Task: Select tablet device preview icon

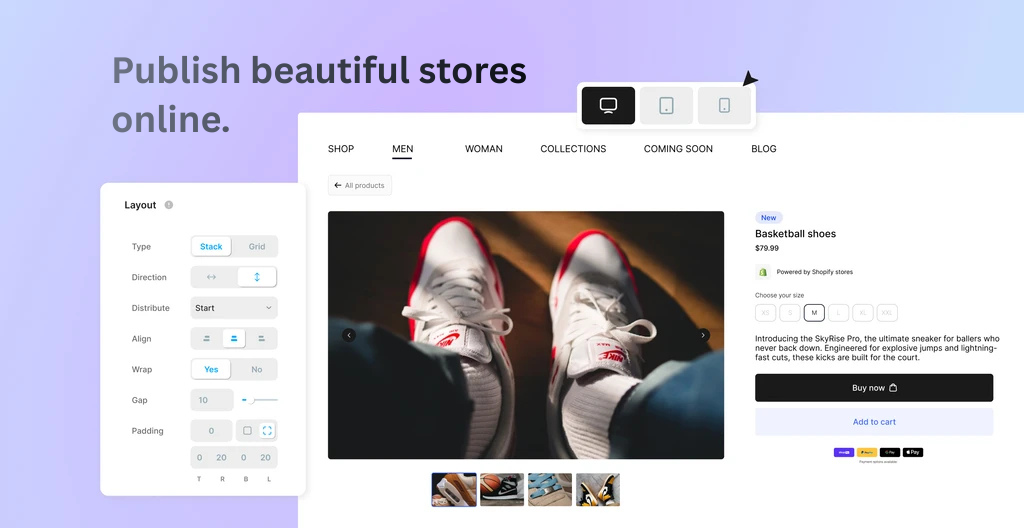Action: [x=666, y=105]
